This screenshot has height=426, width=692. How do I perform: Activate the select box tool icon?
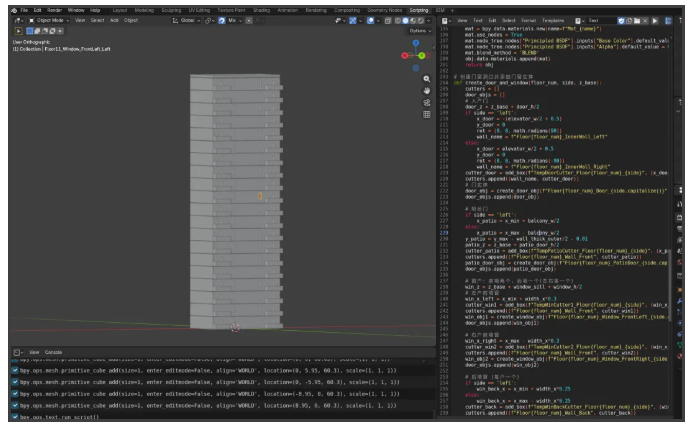pyautogui.click(x=19, y=31)
